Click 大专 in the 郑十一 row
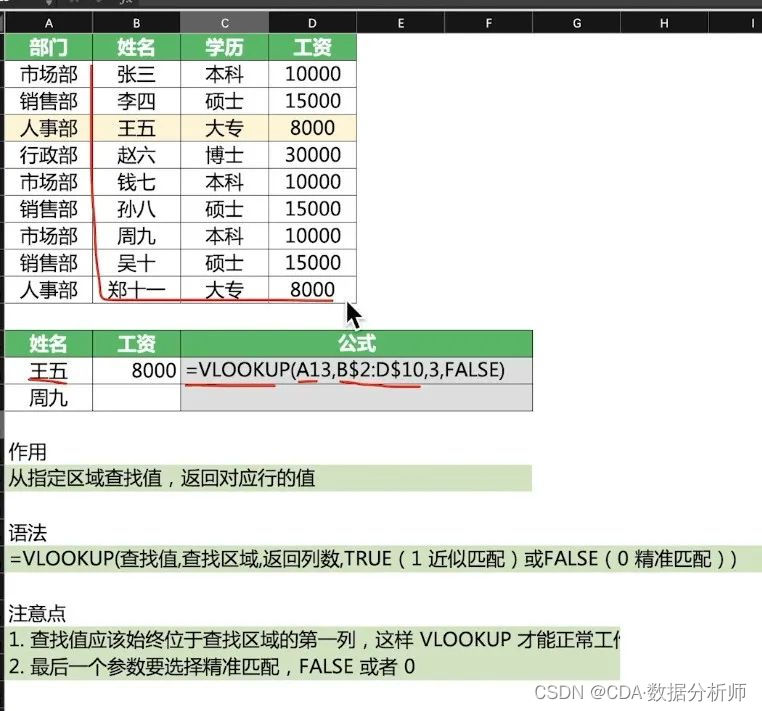The width and height of the screenshot is (762, 711). click(225, 290)
